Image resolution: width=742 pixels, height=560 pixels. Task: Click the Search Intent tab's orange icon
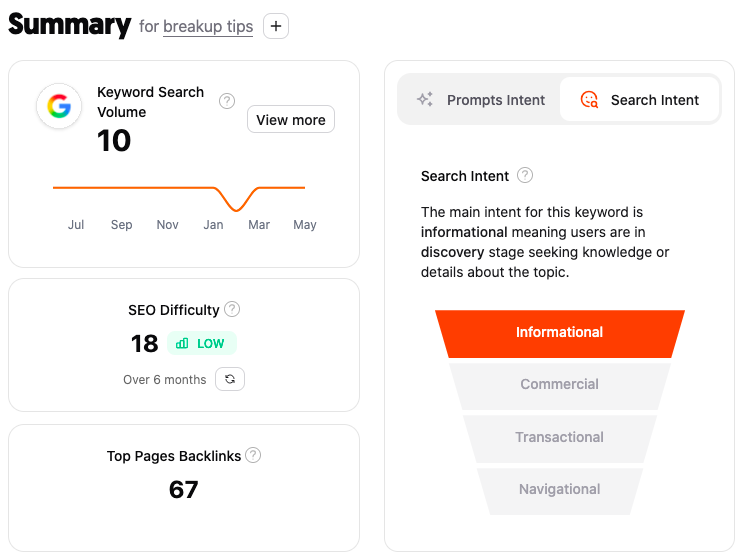589,100
